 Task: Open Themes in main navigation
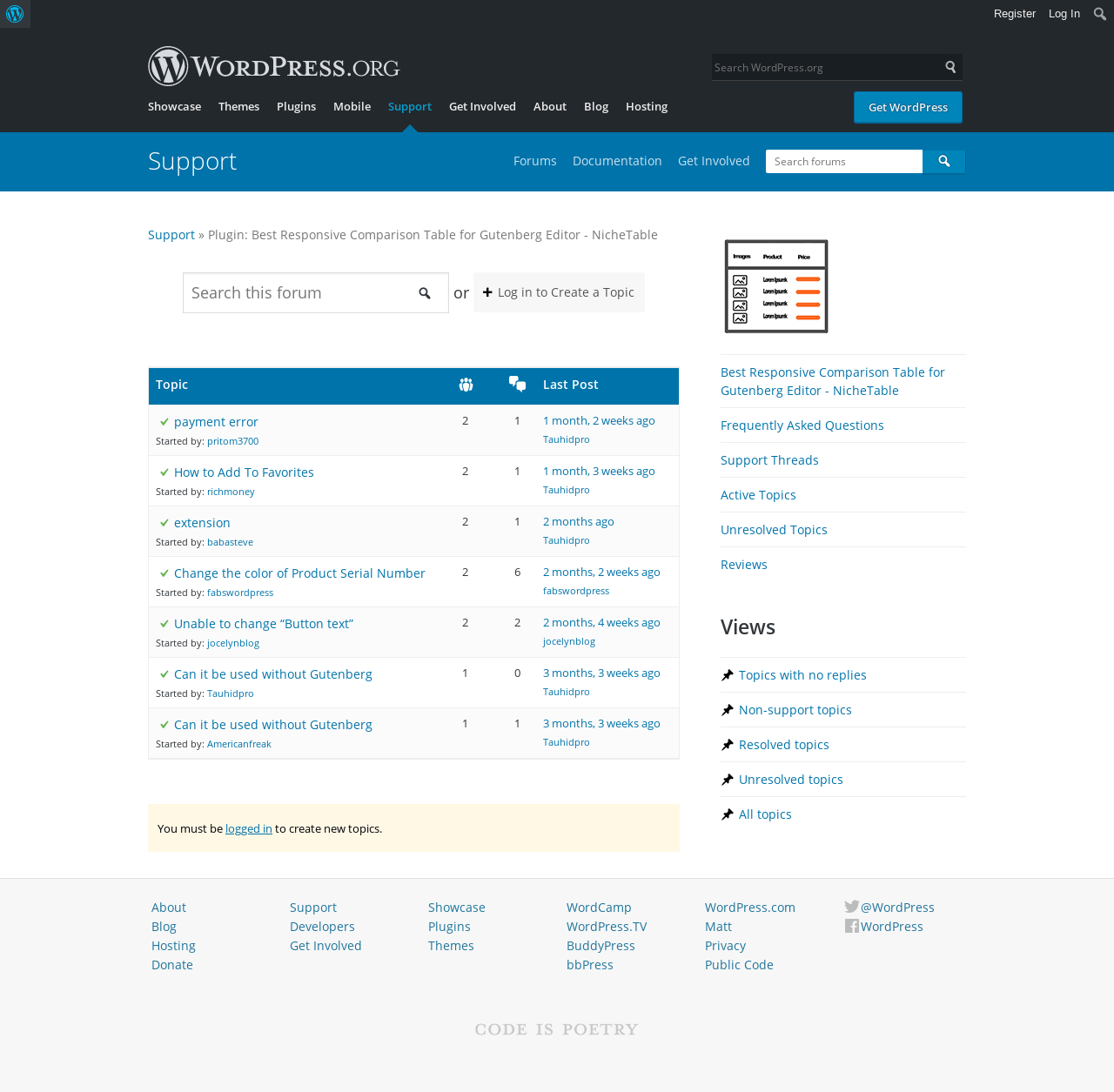click(238, 106)
